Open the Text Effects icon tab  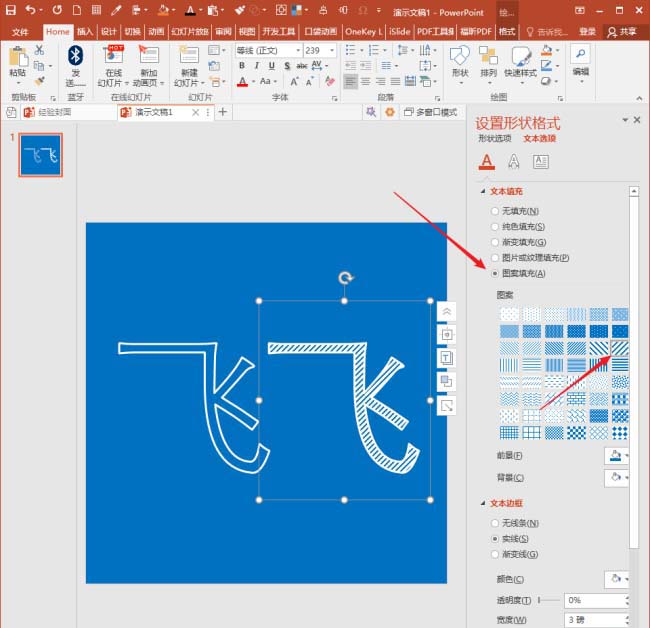pyautogui.click(x=514, y=162)
